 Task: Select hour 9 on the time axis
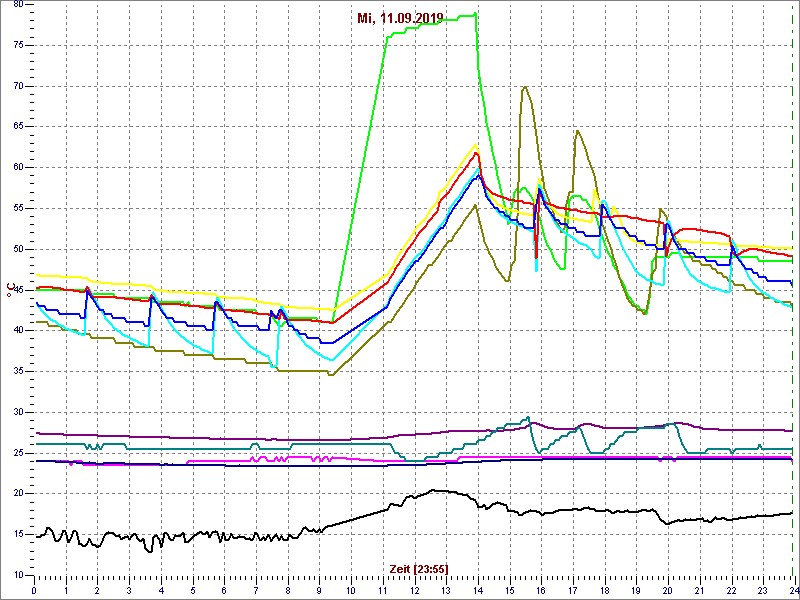319,590
